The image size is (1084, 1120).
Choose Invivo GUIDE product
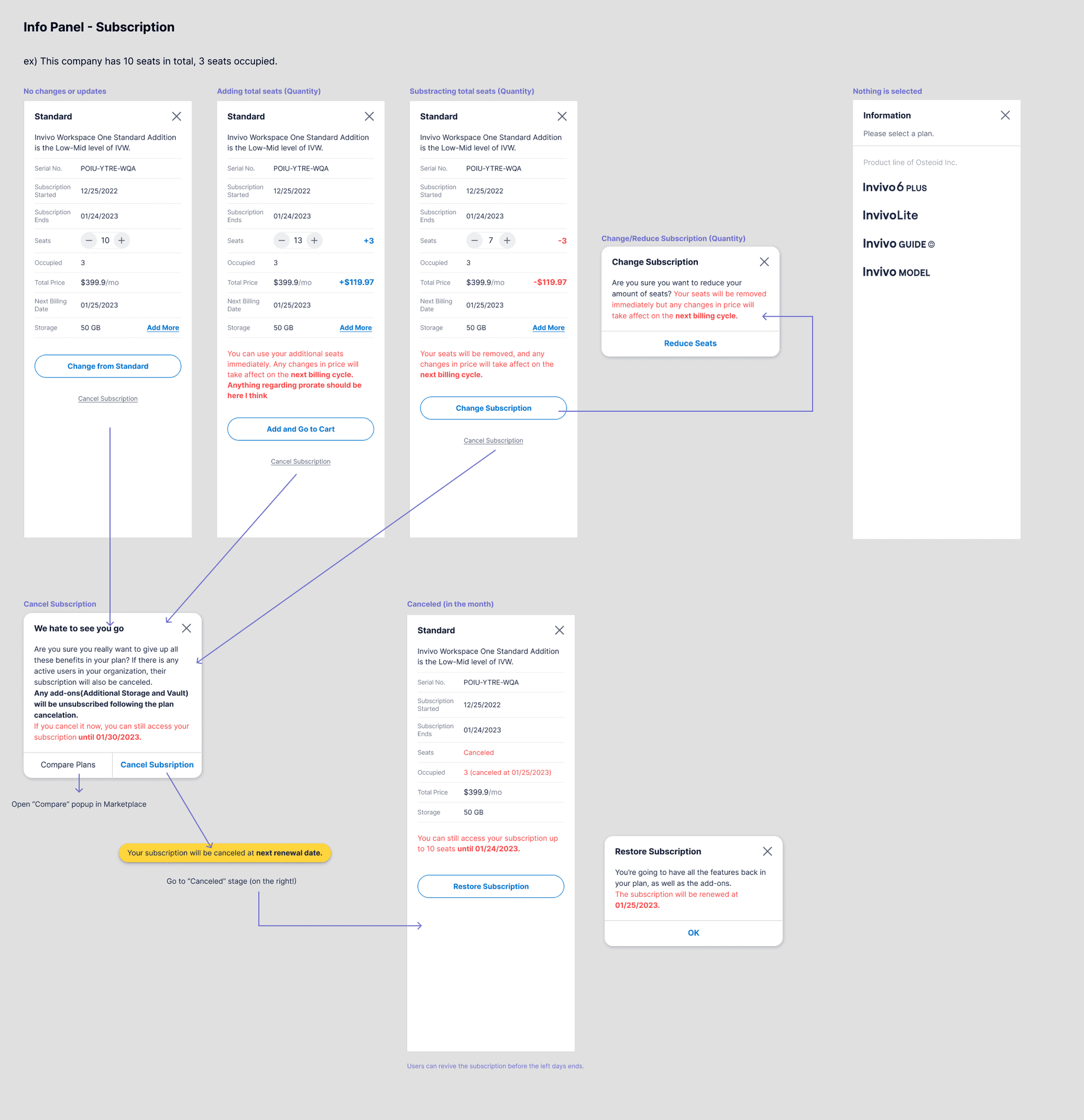coord(897,244)
